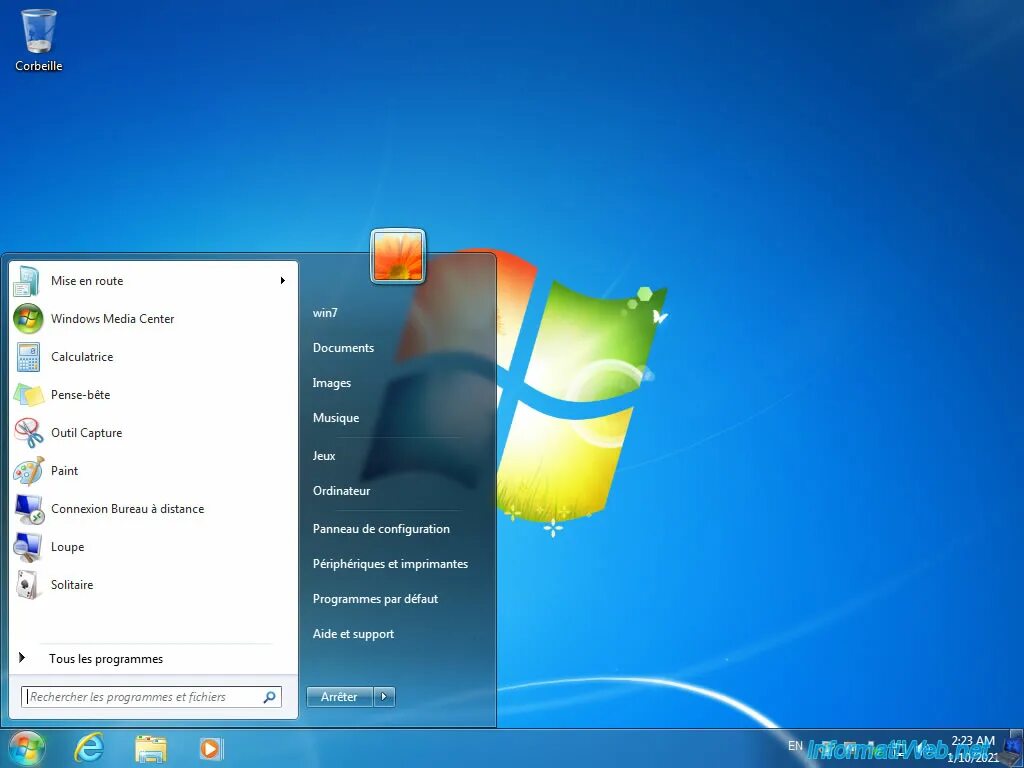Click the user account flower picture

coord(398,256)
